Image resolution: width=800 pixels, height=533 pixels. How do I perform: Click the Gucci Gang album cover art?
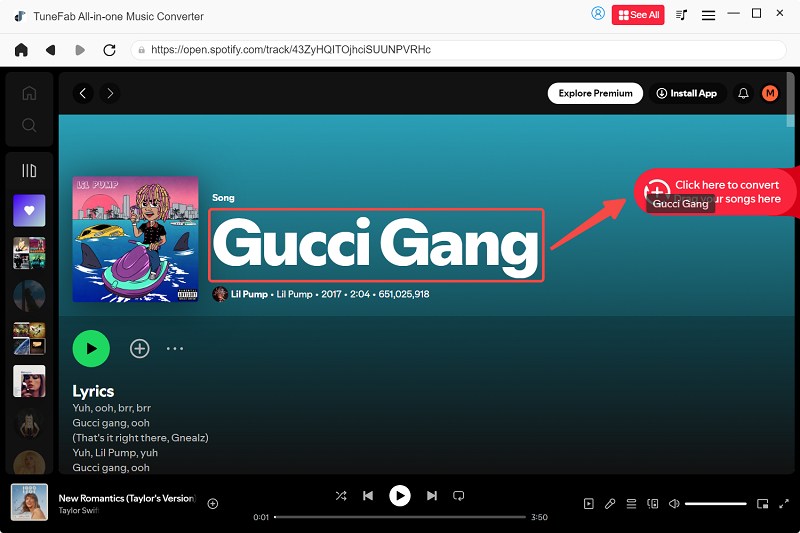coord(135,239)
